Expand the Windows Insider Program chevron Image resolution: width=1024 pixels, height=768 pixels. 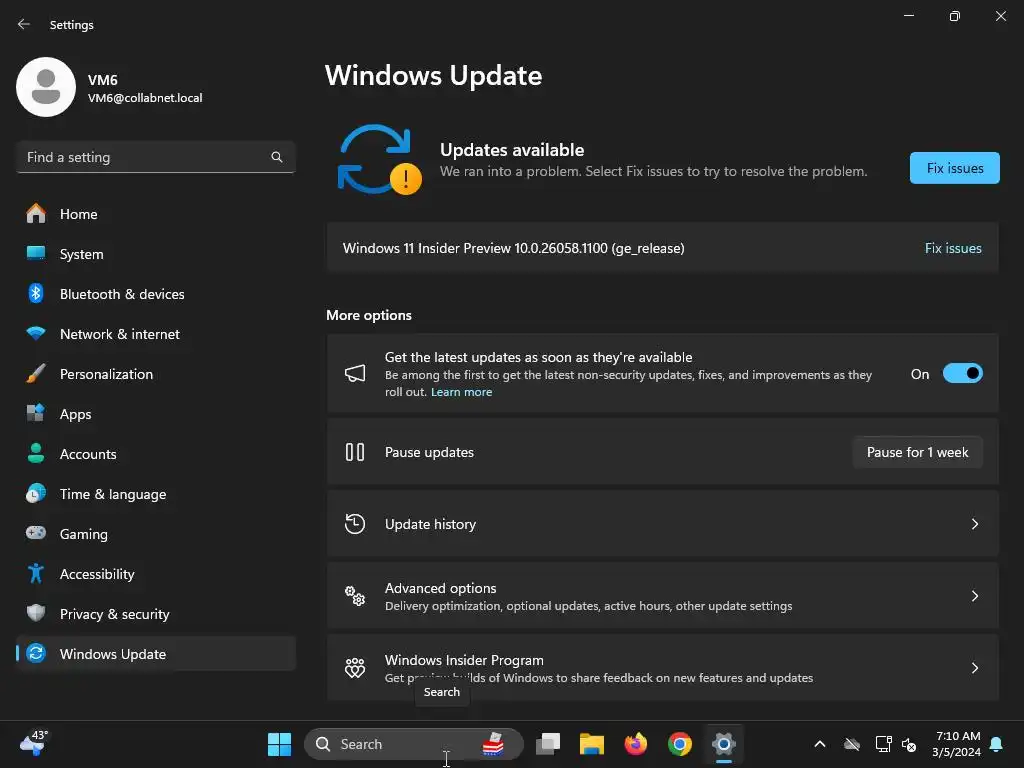(975, 667)
